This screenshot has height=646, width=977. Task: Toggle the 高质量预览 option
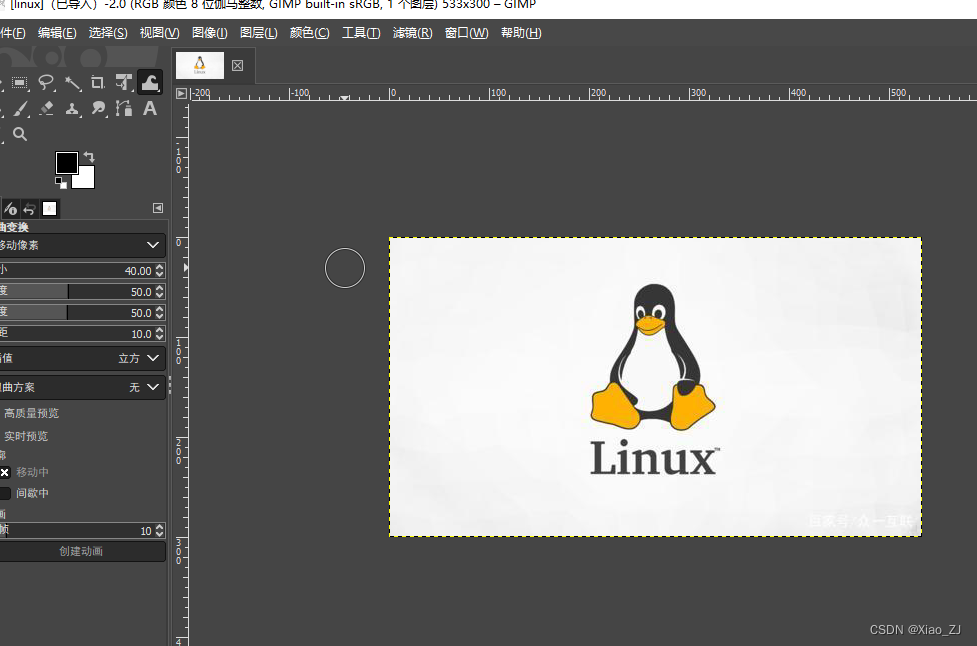pyautogui.click(x=31, y=413)
